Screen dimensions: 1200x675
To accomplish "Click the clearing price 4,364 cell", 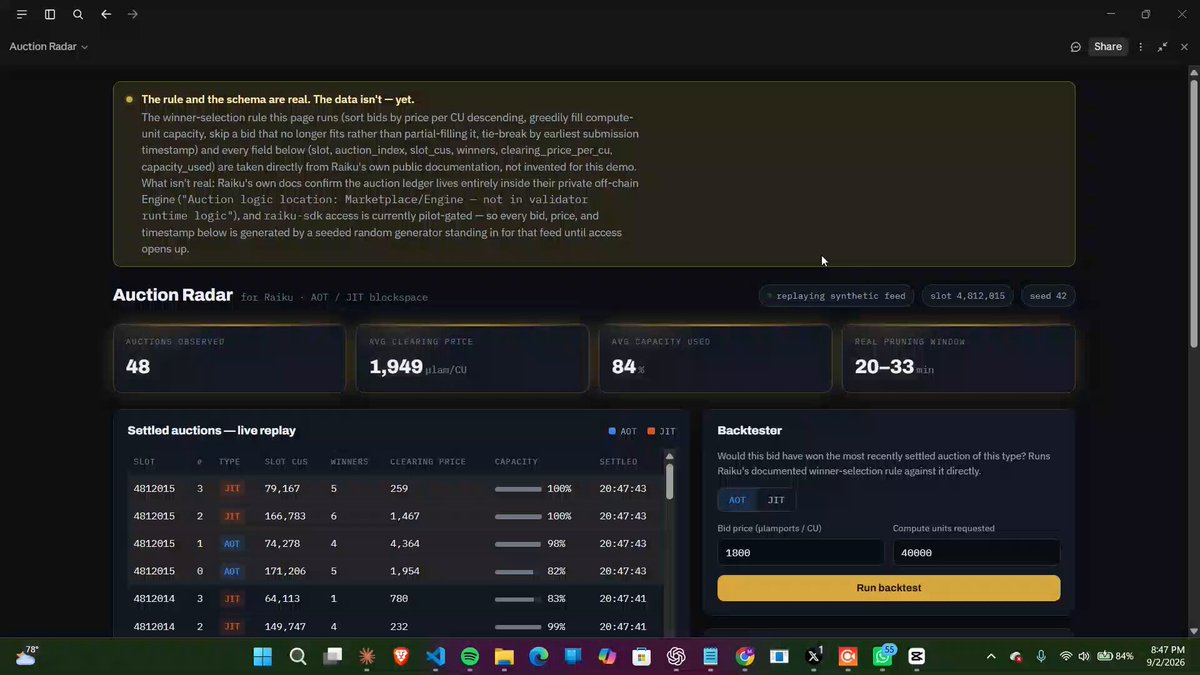I will [405, 544].
